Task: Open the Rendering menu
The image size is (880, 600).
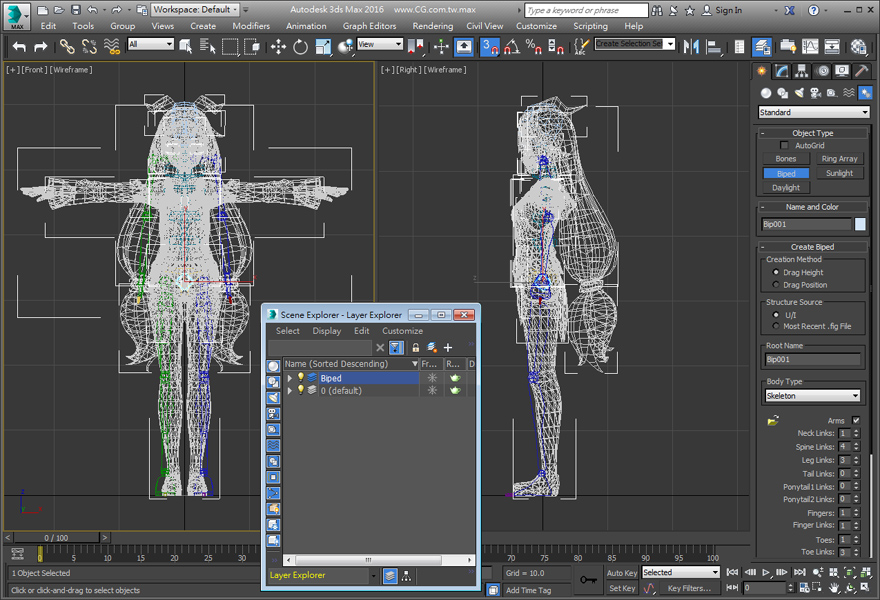Action: click(x=432, y=26)
